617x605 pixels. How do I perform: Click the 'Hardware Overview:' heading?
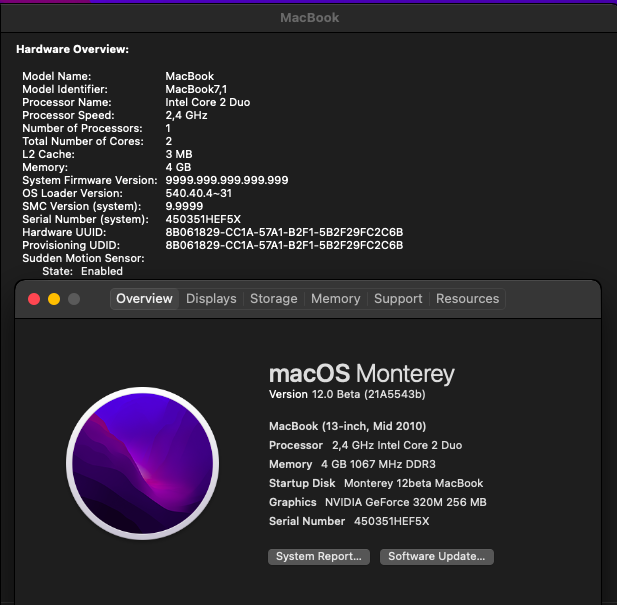click(72, 49)
